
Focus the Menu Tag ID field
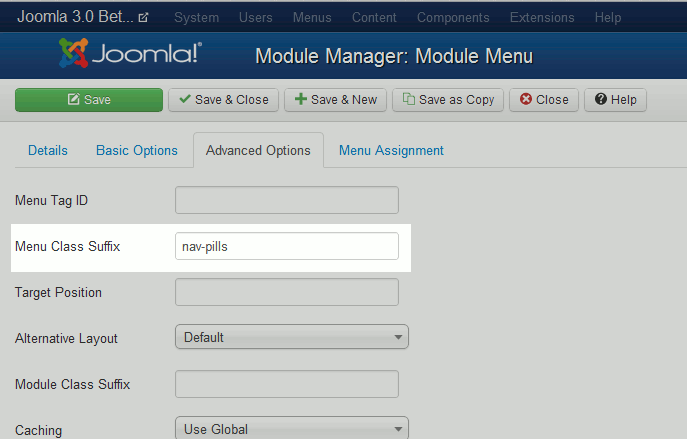(x=287, y=200)
